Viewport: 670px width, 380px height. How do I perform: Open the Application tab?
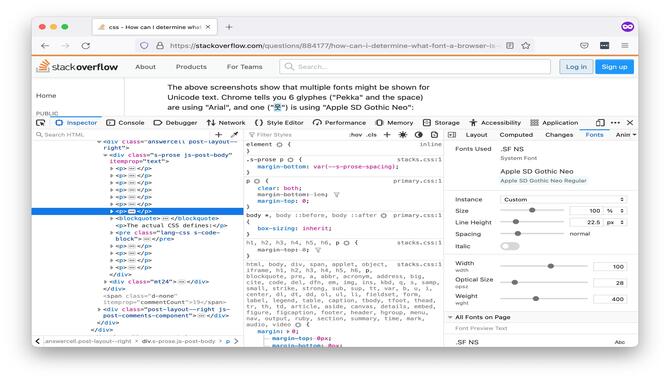click(x=554, y=123)
